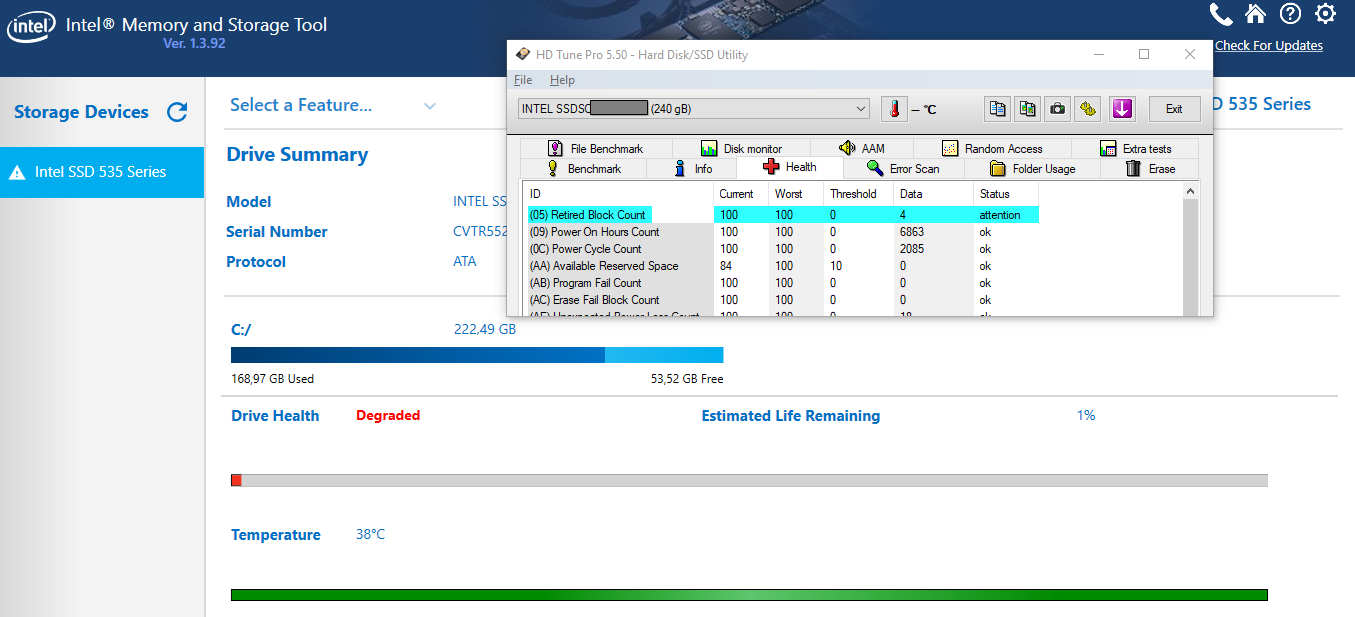Viewport: 1355px width, 617px height.
Task: Click the ID column header
Action: click(x=619, y=194)
